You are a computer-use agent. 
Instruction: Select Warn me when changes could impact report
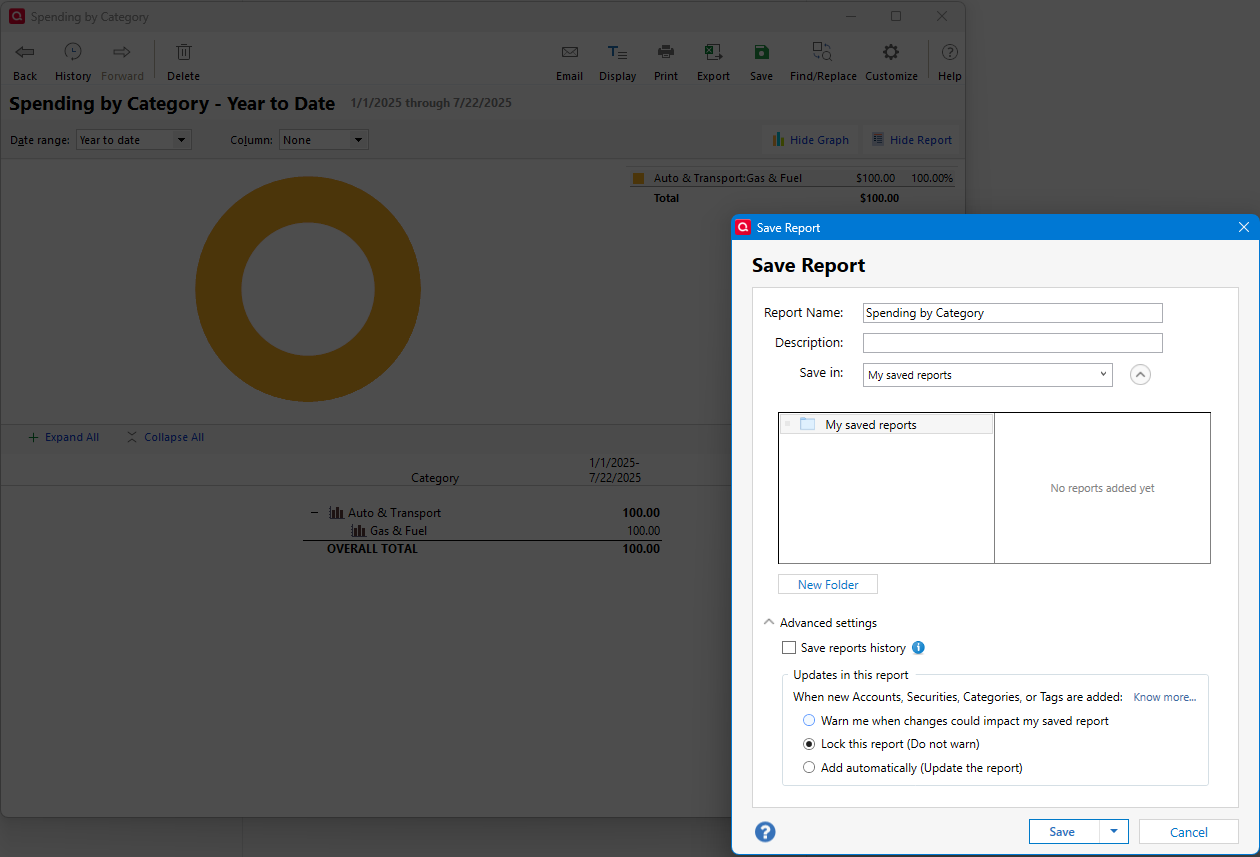(809, 720)
